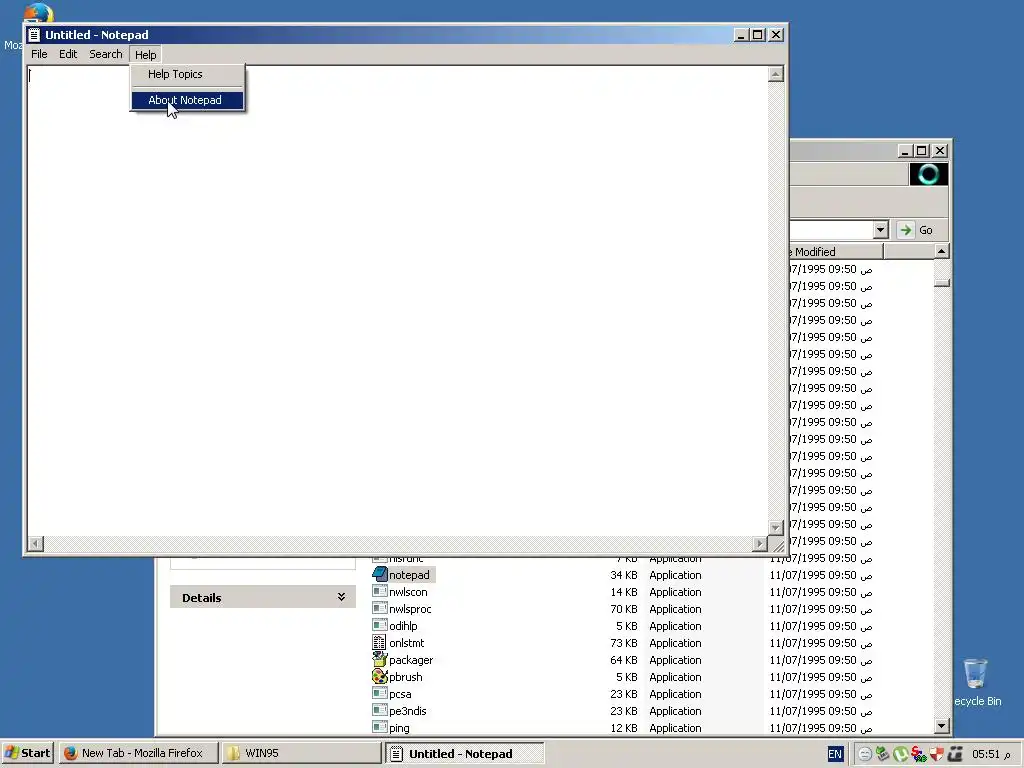Click the Application type in the odihlp row
This screenshot has height=768, width=1024.
(675, 626)
